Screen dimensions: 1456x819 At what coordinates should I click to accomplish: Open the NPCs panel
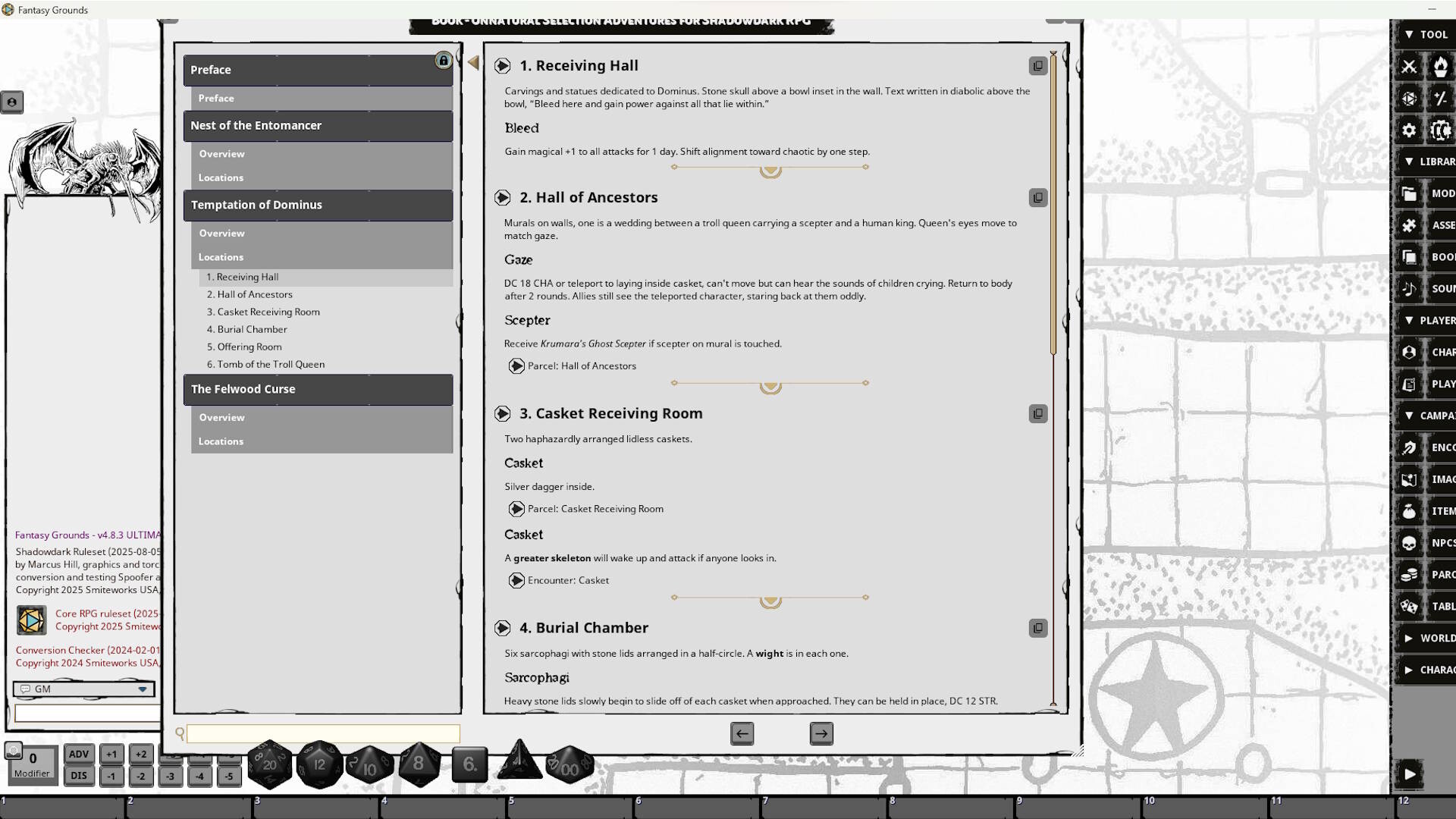coord(1409,543)
